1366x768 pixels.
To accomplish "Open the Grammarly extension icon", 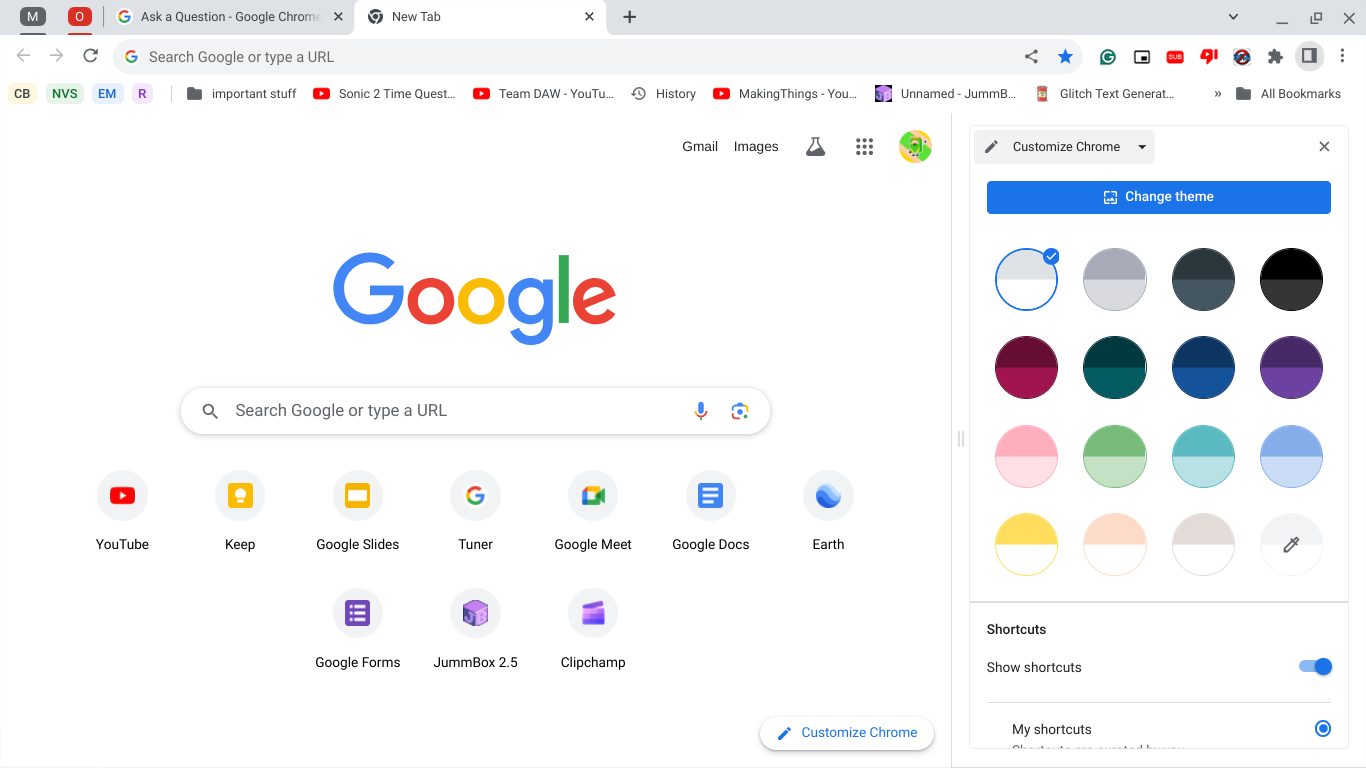I will click(x=1107, y=57).
